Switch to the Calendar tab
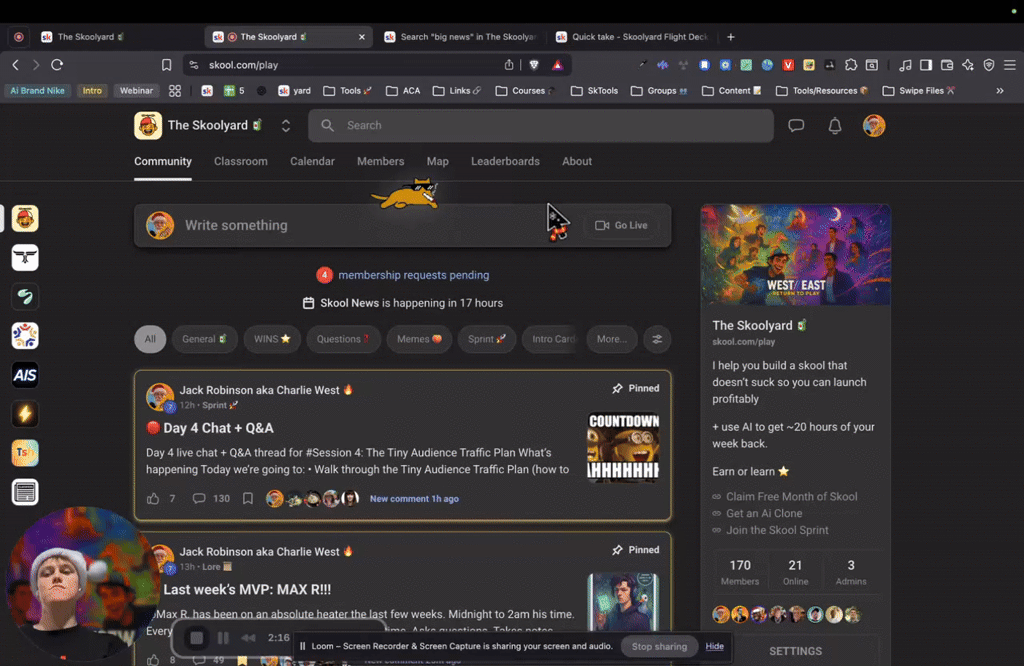This screenshot has width=1024, height=666. (x=312, y=161)
